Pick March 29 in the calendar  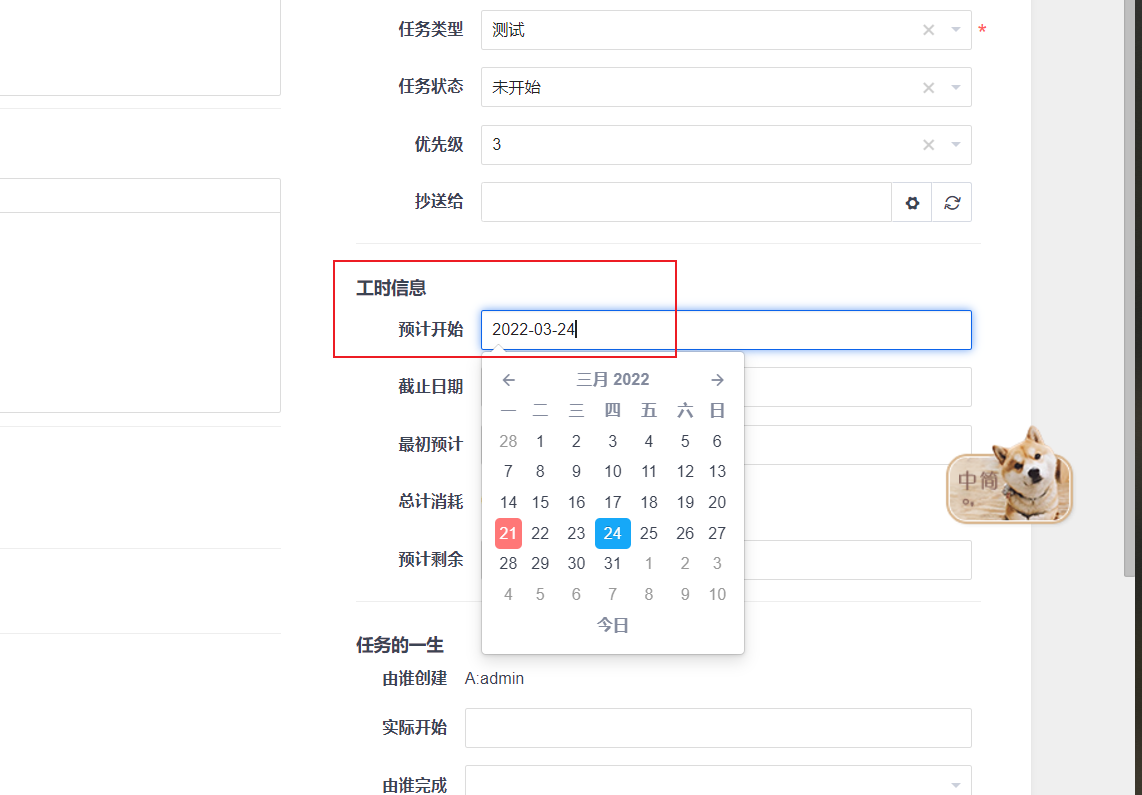(x=540, y=563)
